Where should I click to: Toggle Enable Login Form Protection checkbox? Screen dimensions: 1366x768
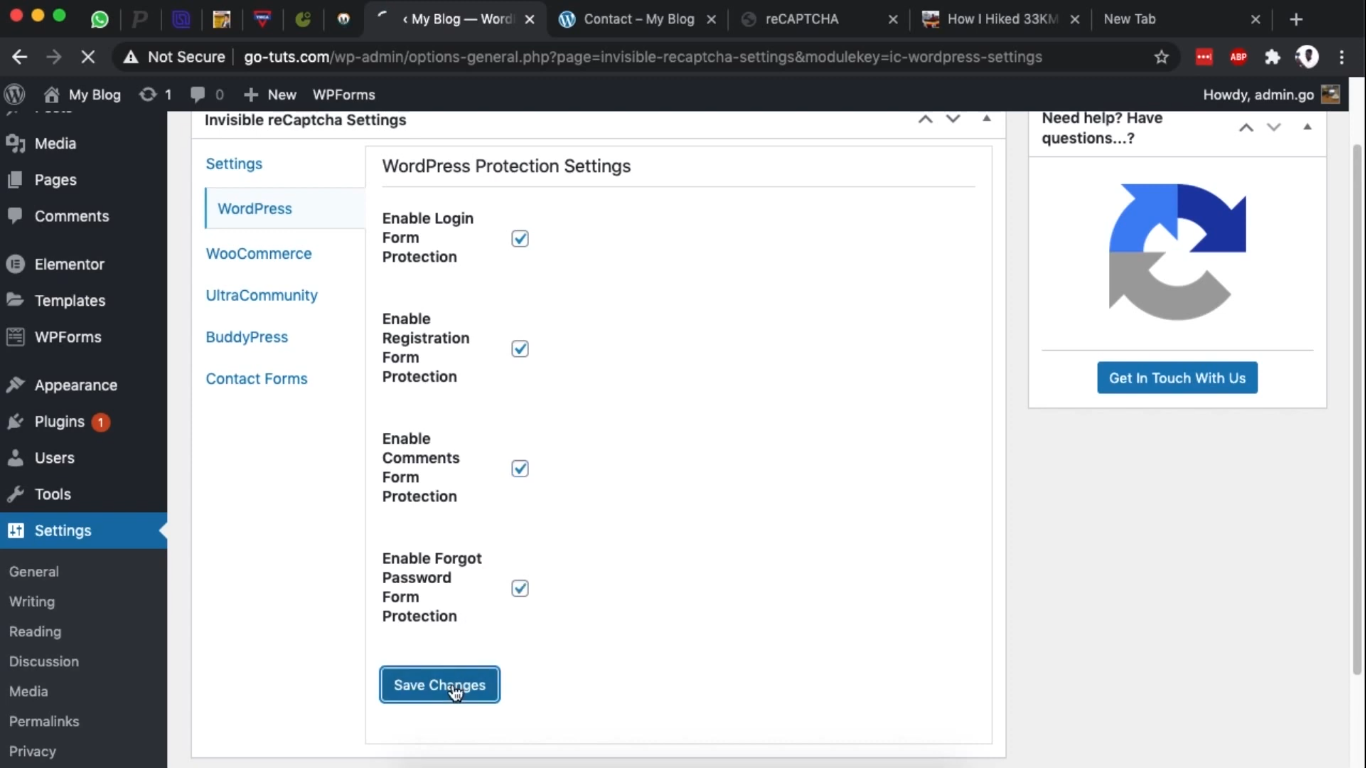tap(520, 238)
